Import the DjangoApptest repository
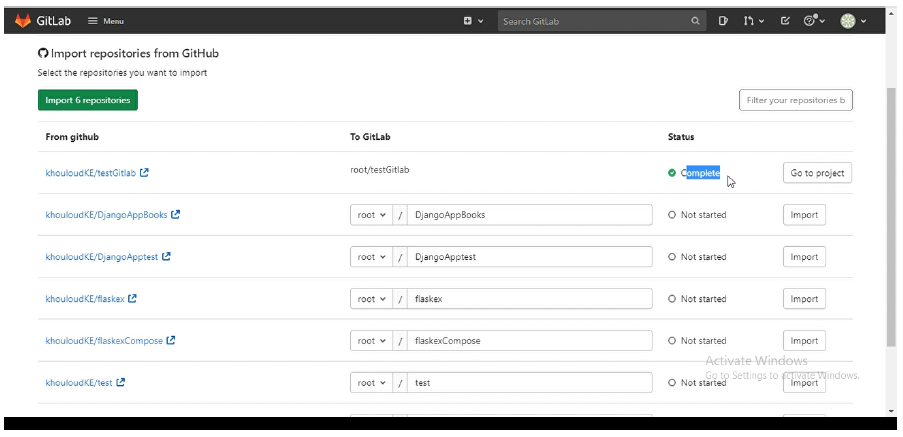The image size is (903, 437). click(x=804, y=257)
